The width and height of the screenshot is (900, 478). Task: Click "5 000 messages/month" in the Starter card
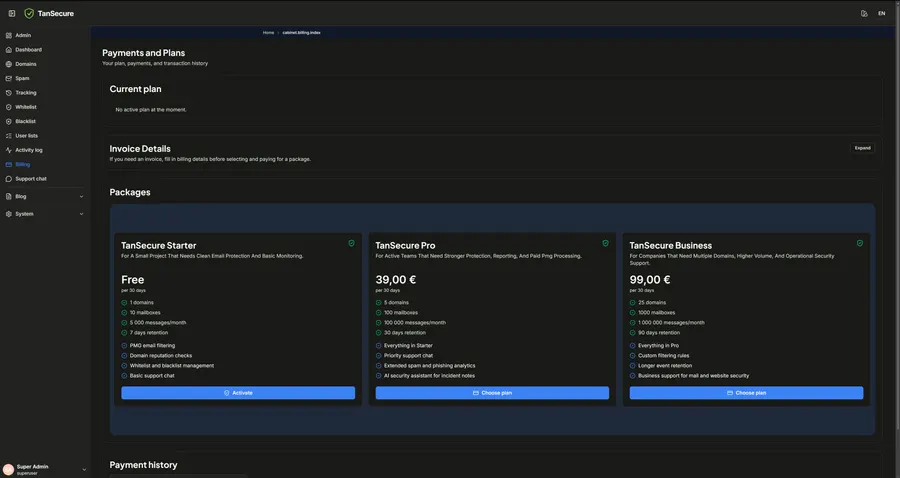coord(158,322)
